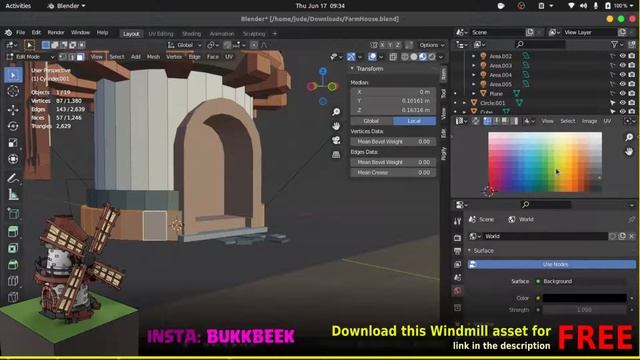640x360 pixels.
Task: Open the Mesh menu
Action: coord(153,57)
